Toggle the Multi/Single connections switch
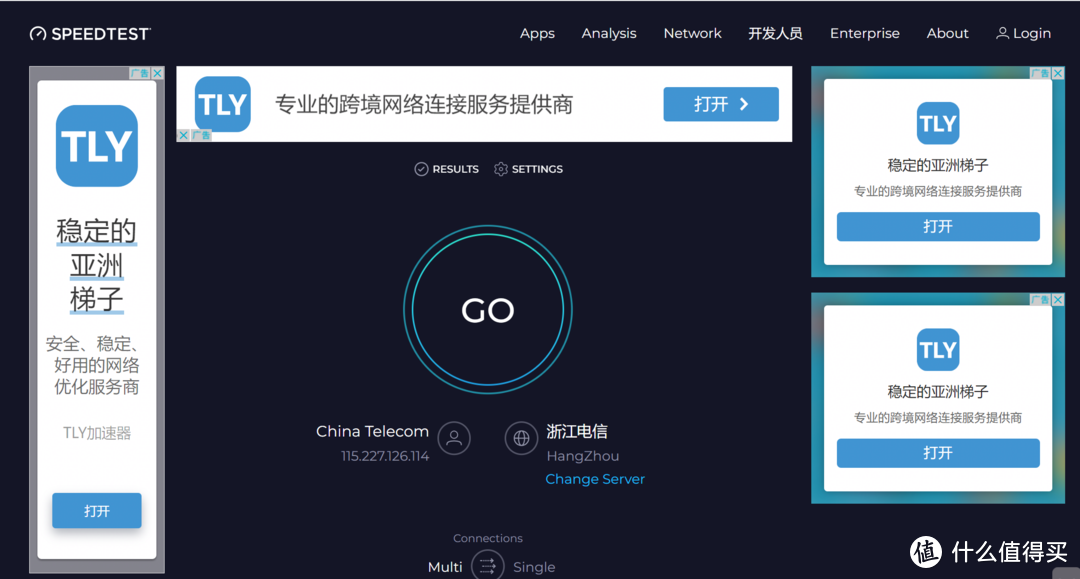The width and height of the screenshot is (1080, 579). [x=488, y=566]
